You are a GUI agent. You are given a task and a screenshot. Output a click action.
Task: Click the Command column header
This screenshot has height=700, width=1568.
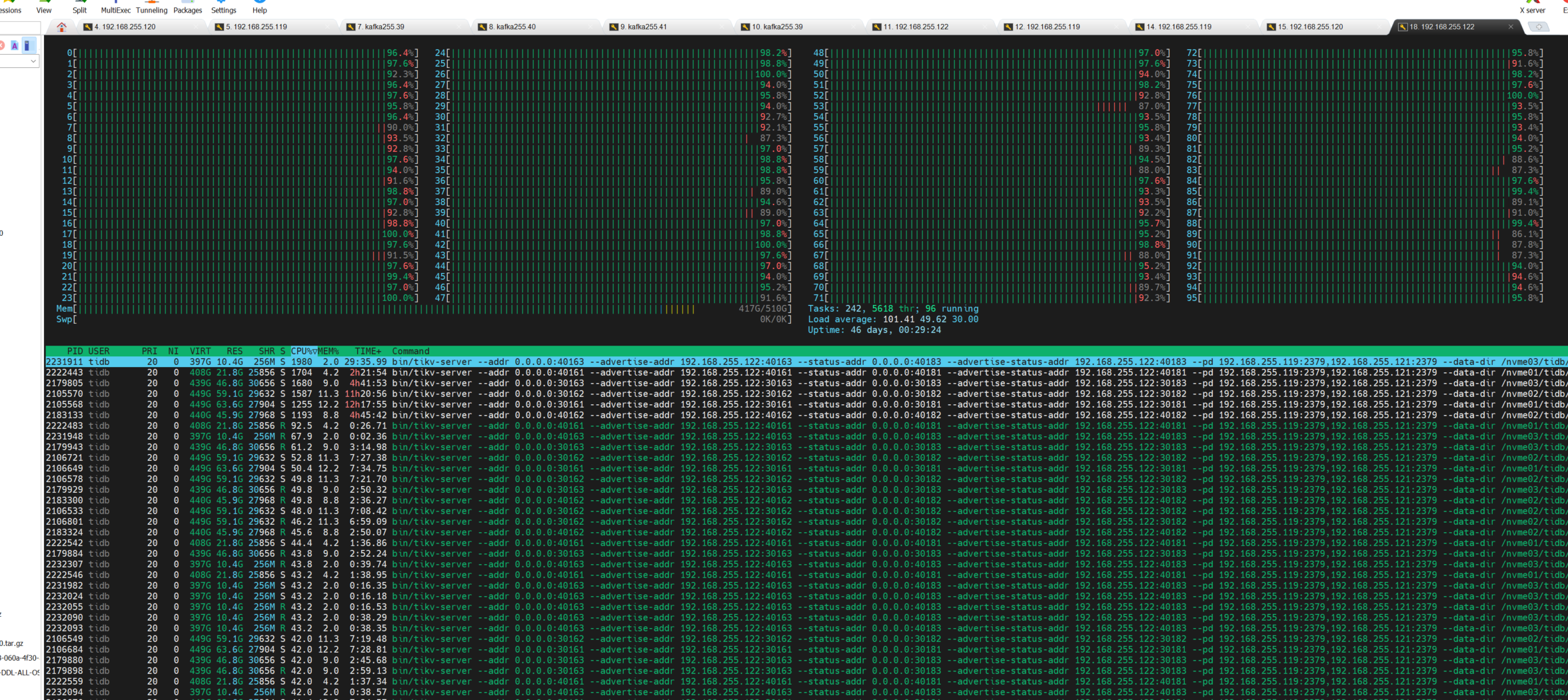[410, 351]
